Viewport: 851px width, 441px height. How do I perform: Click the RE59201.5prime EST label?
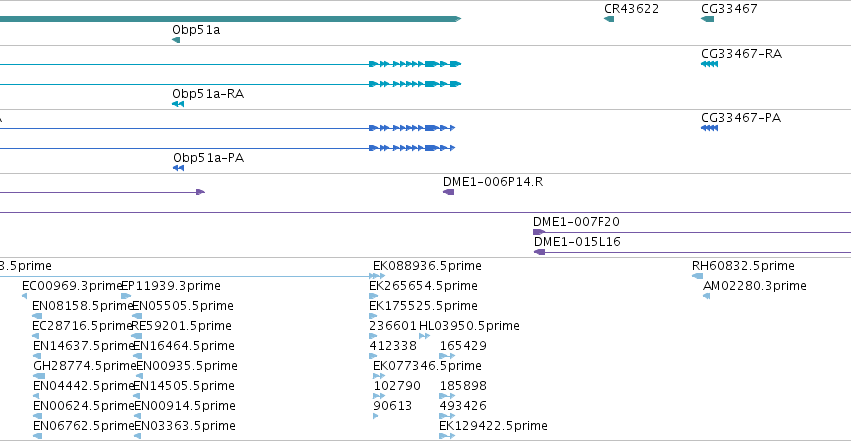(x=181, y=326)
